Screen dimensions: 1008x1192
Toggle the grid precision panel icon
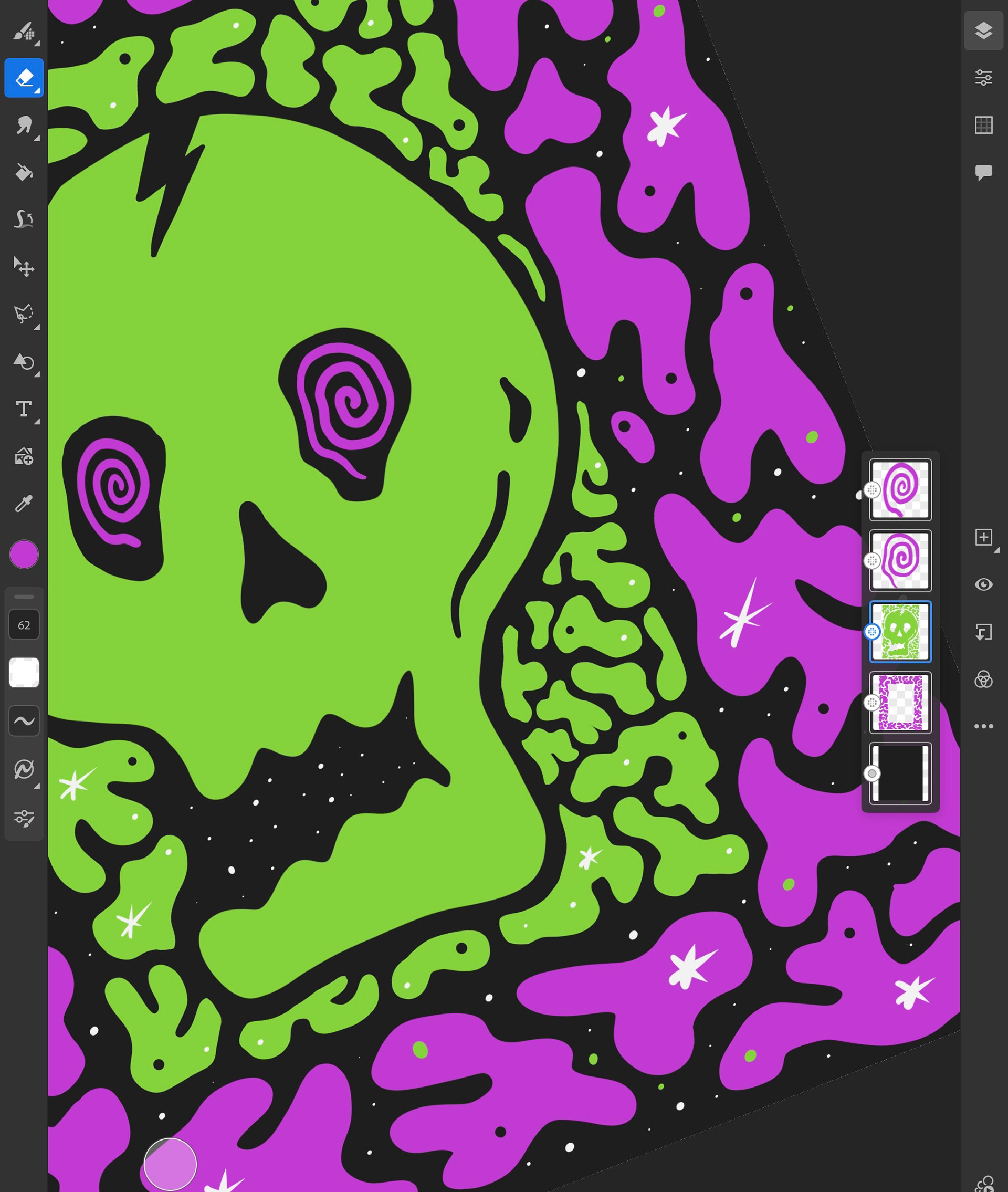click(x=983, y=125)
